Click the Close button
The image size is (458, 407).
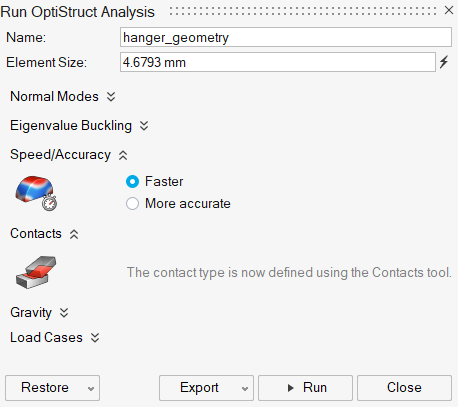pos(404,388)
